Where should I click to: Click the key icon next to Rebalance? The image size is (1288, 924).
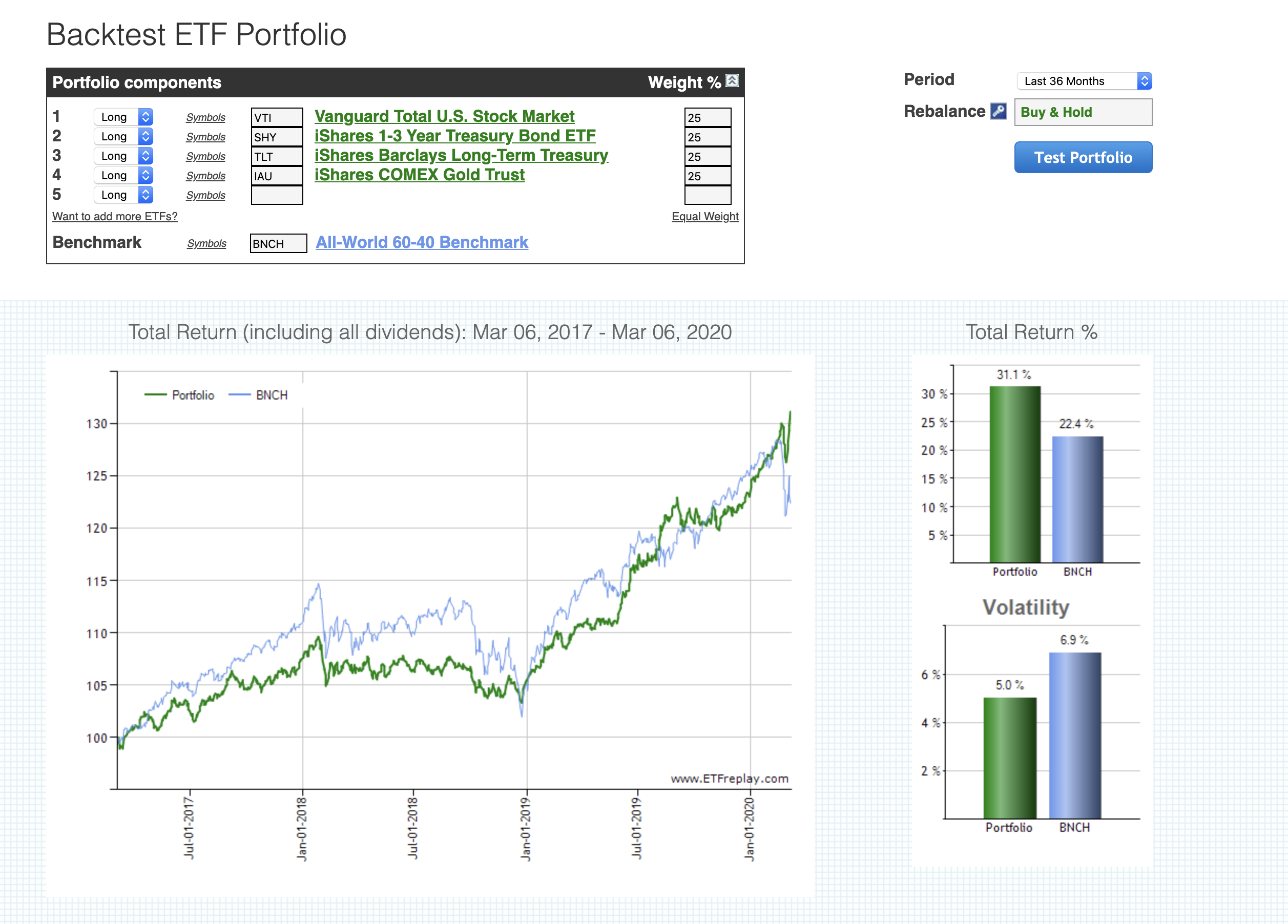(998, 111)
